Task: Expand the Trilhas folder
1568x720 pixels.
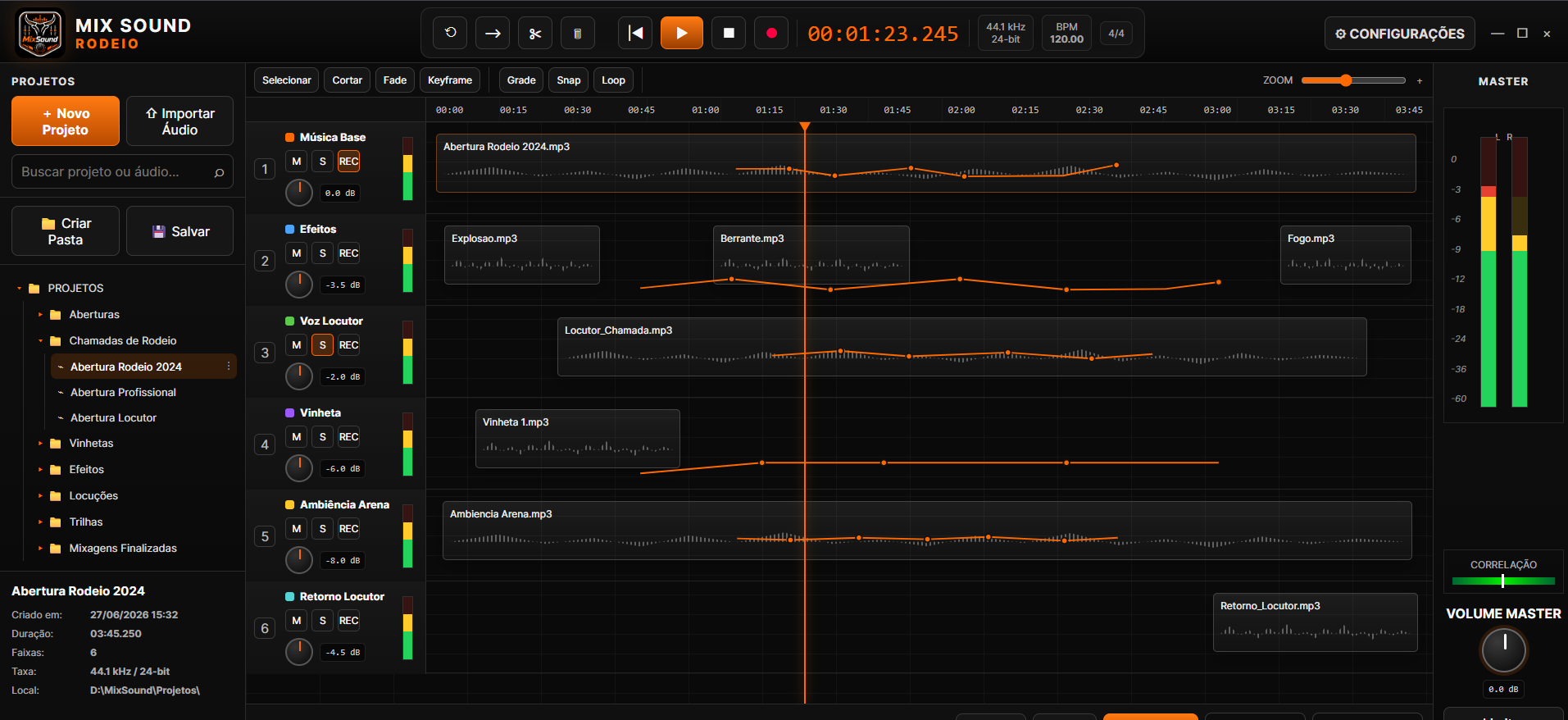Action: (x=40, y=522)
